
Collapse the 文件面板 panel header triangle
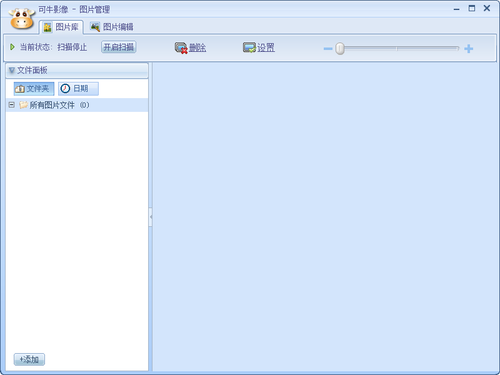12,70
